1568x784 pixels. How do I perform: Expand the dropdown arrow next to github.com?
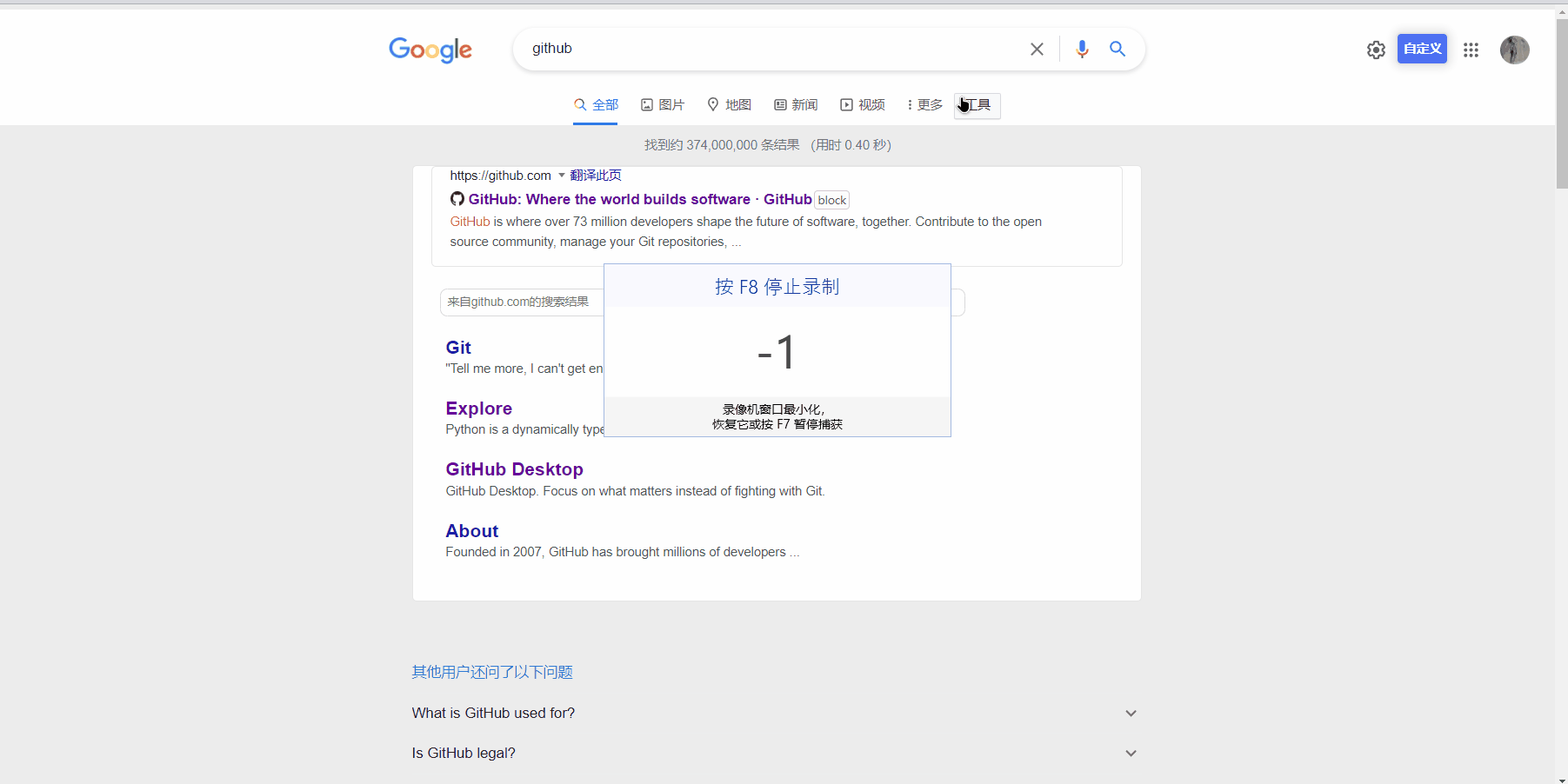(x=560, y=175)
